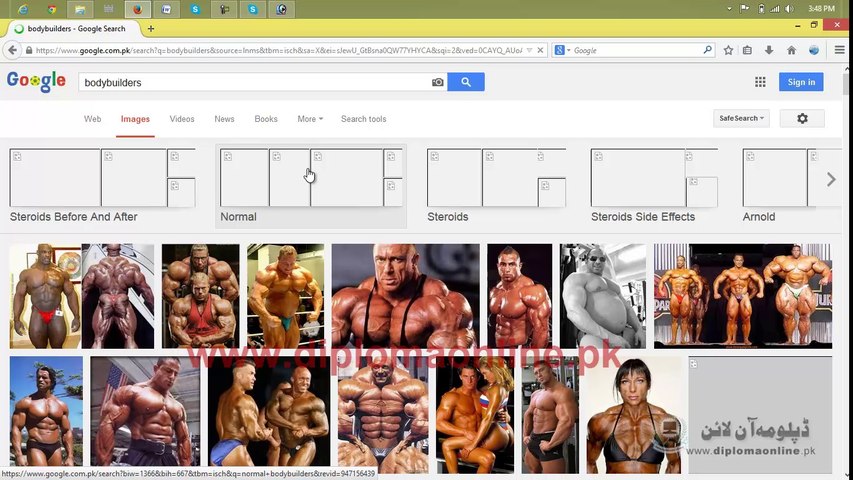Image resolution: width=853 pixels, height=480 pixels.
Task: Open female bodybuilder in black bikini image
Action: (x=633, y=415)
